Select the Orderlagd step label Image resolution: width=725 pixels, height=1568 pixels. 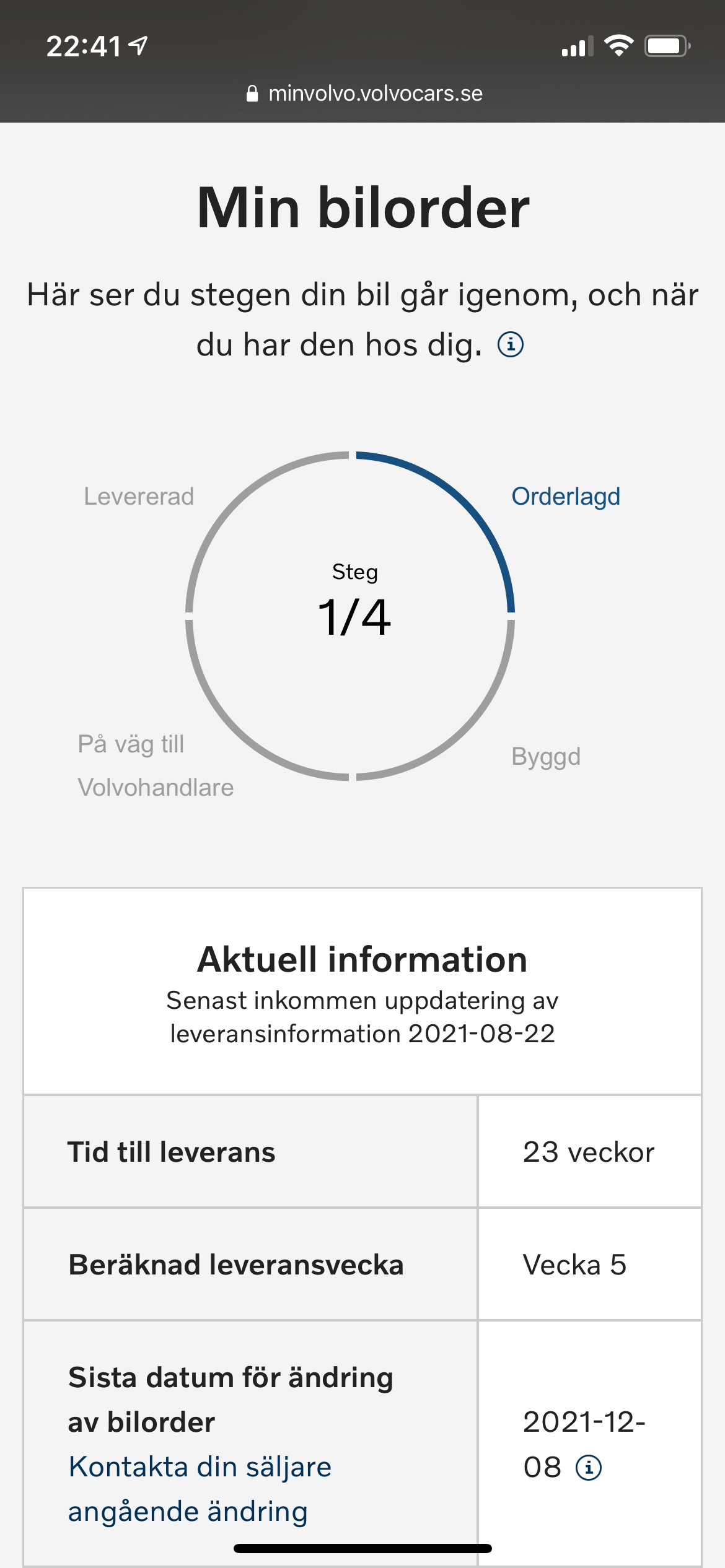pyautogui.click(x=566, y=497)
